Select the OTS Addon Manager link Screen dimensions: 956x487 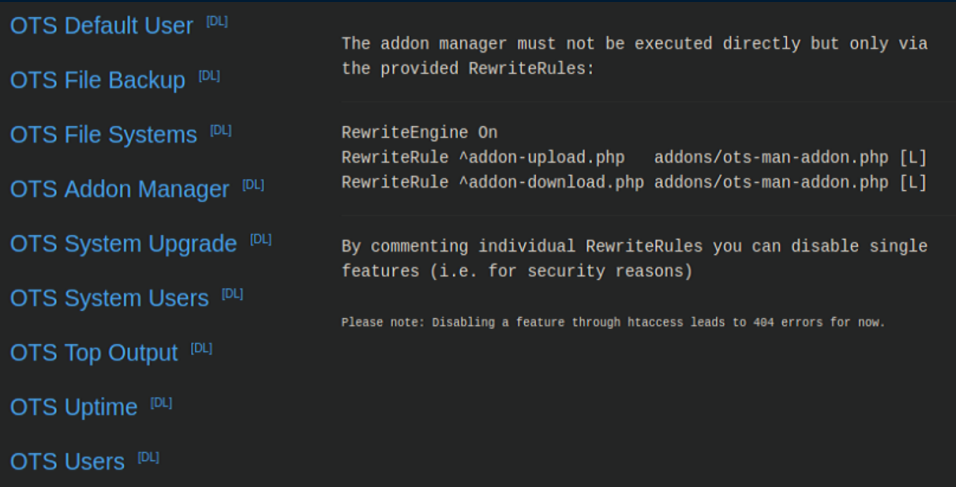[x=119, y=189]
